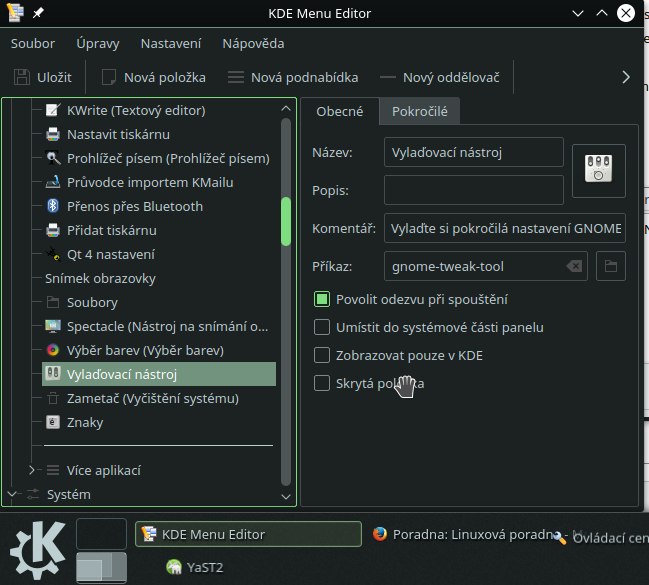This screenshot has width=649, height=585.
Task: Change the entry's icon via tweak-tool button
Action: click(x=599, y=171)
